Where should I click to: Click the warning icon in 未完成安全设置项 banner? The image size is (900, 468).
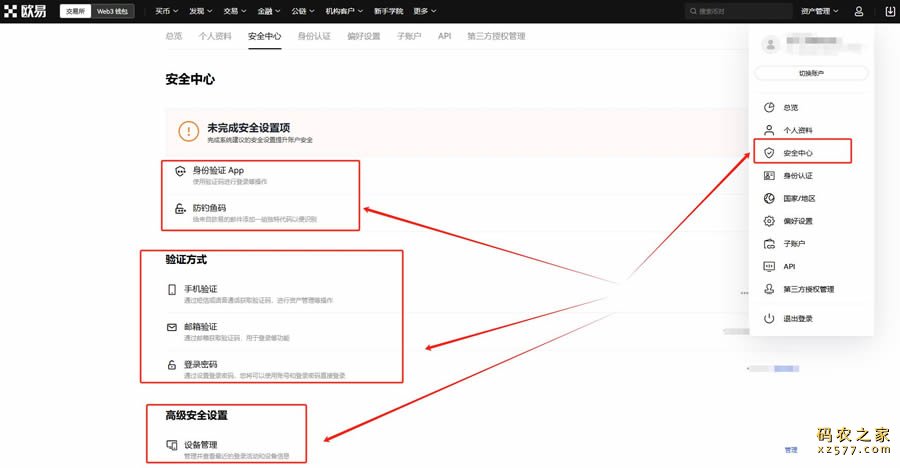188,131
